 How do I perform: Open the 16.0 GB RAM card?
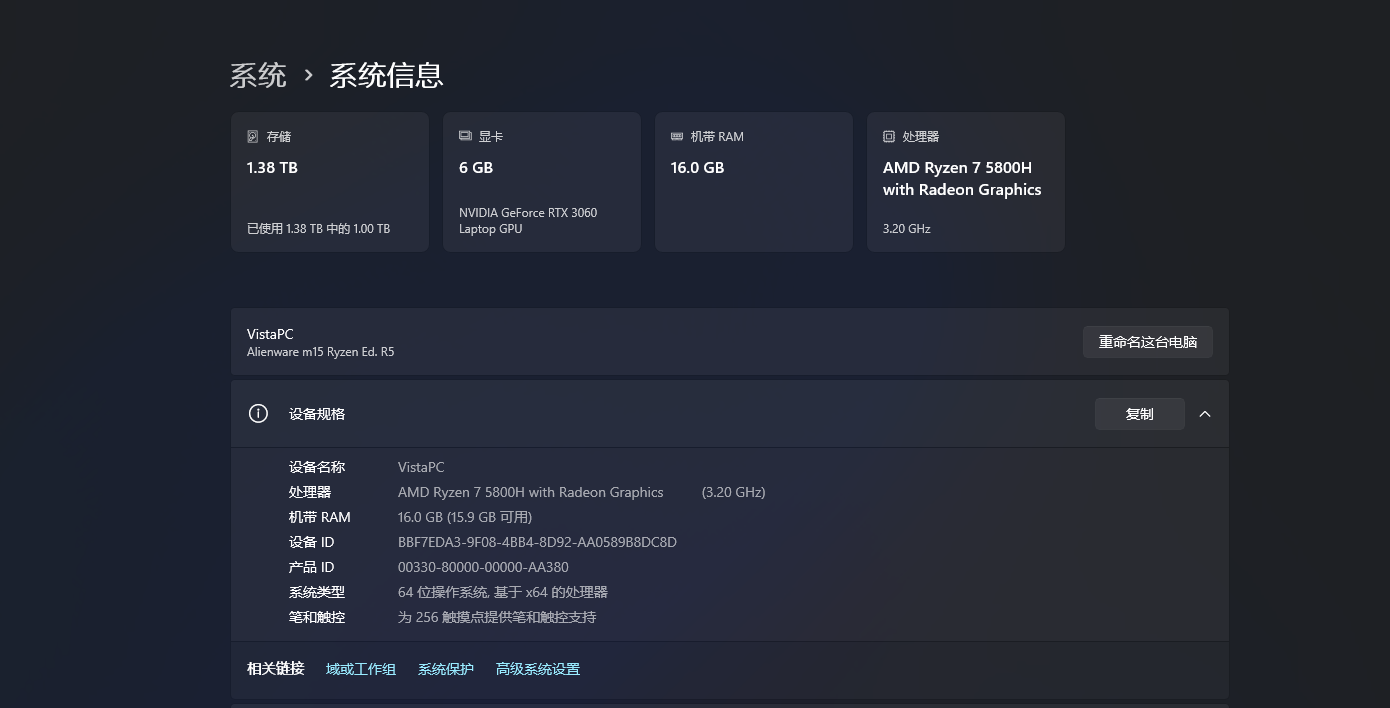754,182
